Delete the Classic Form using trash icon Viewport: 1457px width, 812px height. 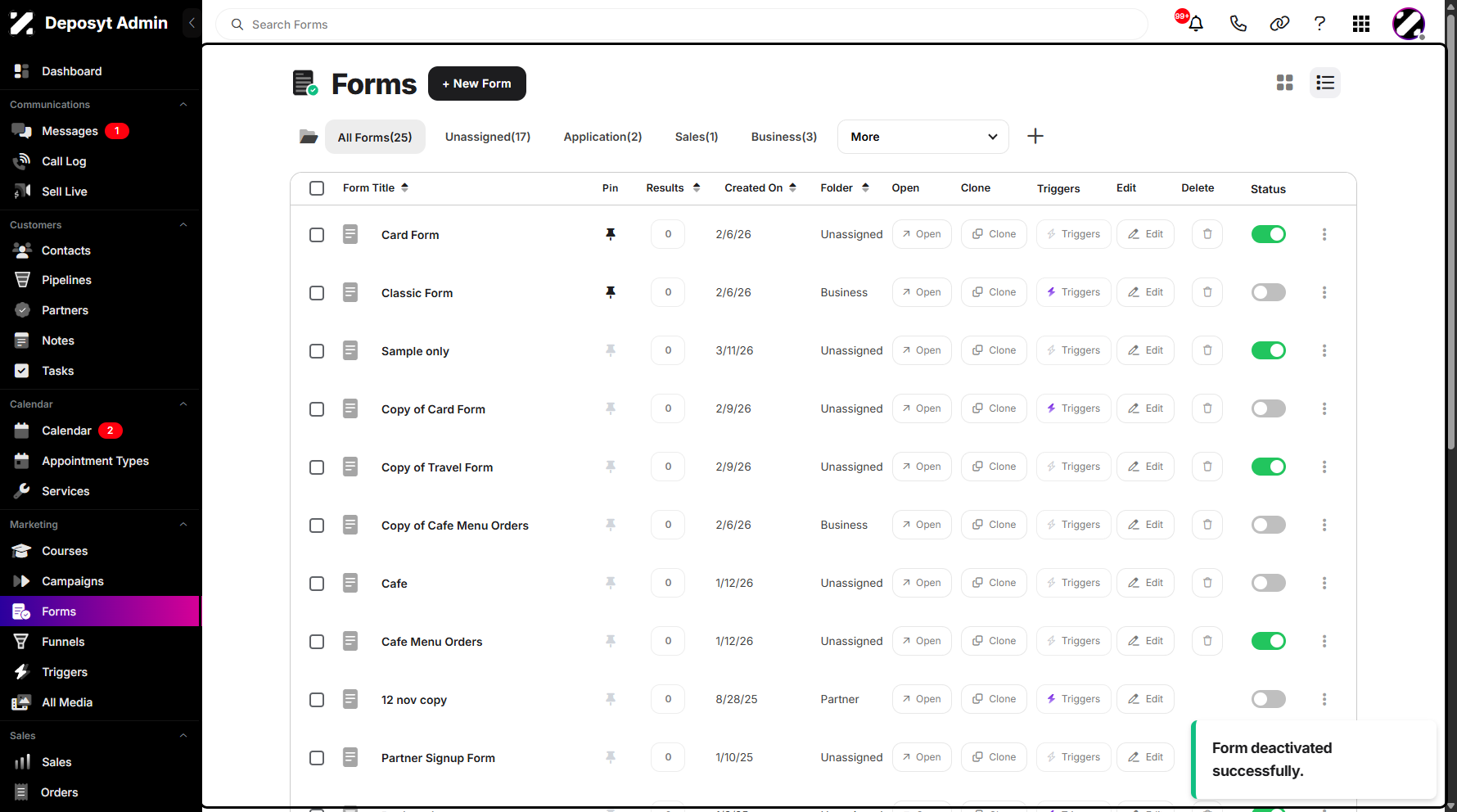click(1207, 292)
